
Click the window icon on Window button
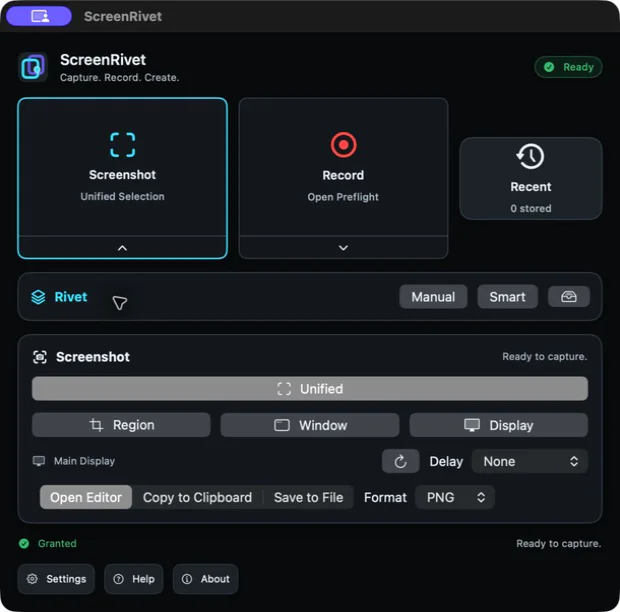click(x=282, y=425)
